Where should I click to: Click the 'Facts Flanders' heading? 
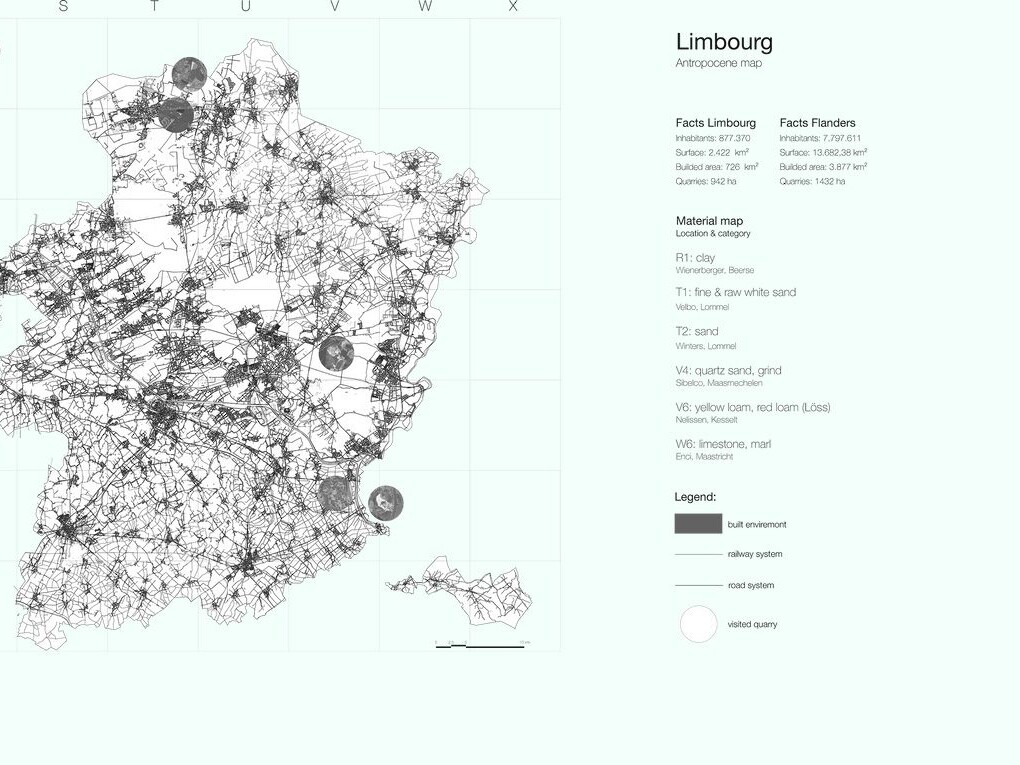(x=818, y=123)
